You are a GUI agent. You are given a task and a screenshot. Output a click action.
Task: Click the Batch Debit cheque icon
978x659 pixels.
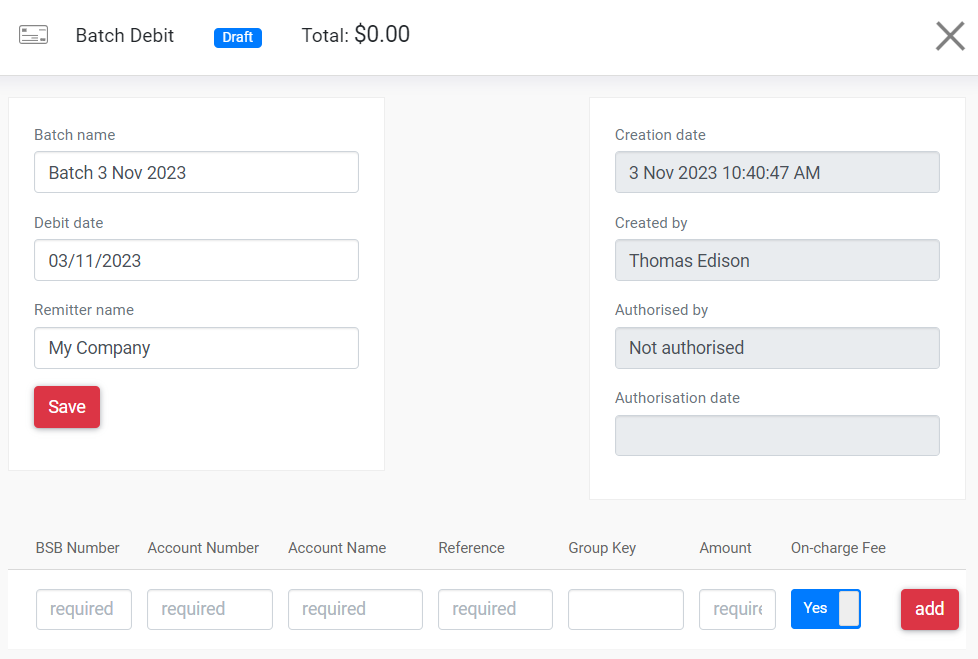click(33, 35)
